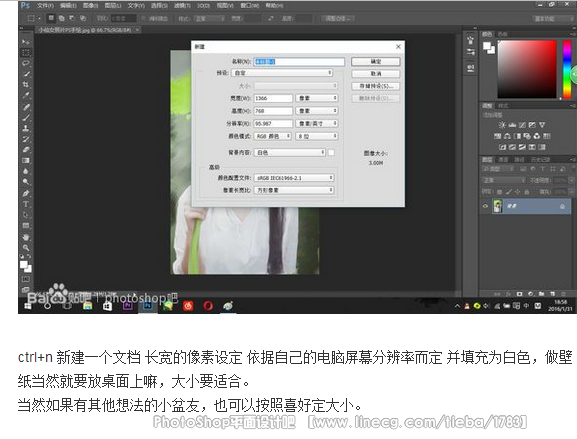Screen dimensions: 577x439
Task: Click the rainbow hue slider bar
Action: click(567, 69)
